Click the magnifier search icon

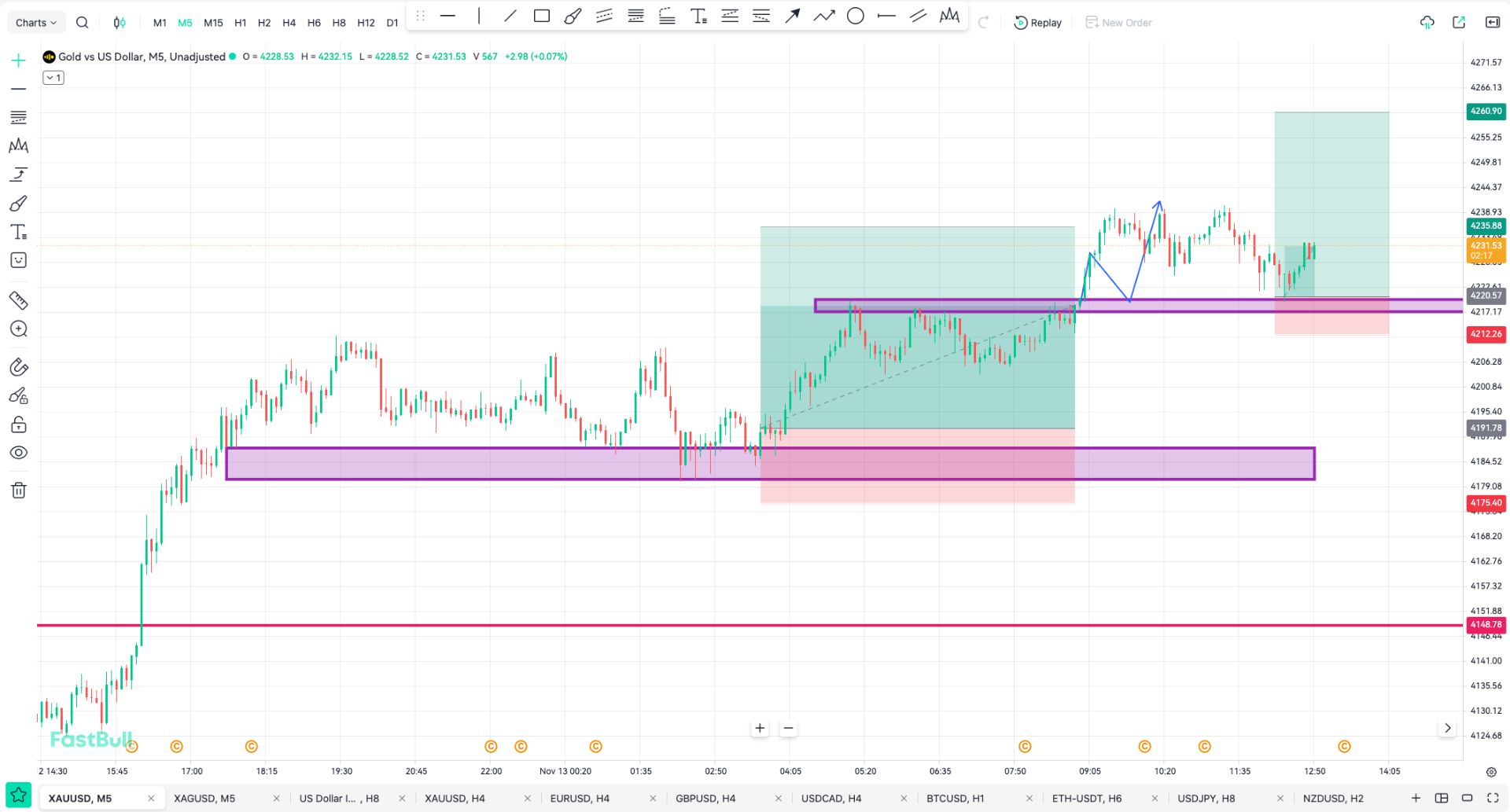click(x=82, y=23)
